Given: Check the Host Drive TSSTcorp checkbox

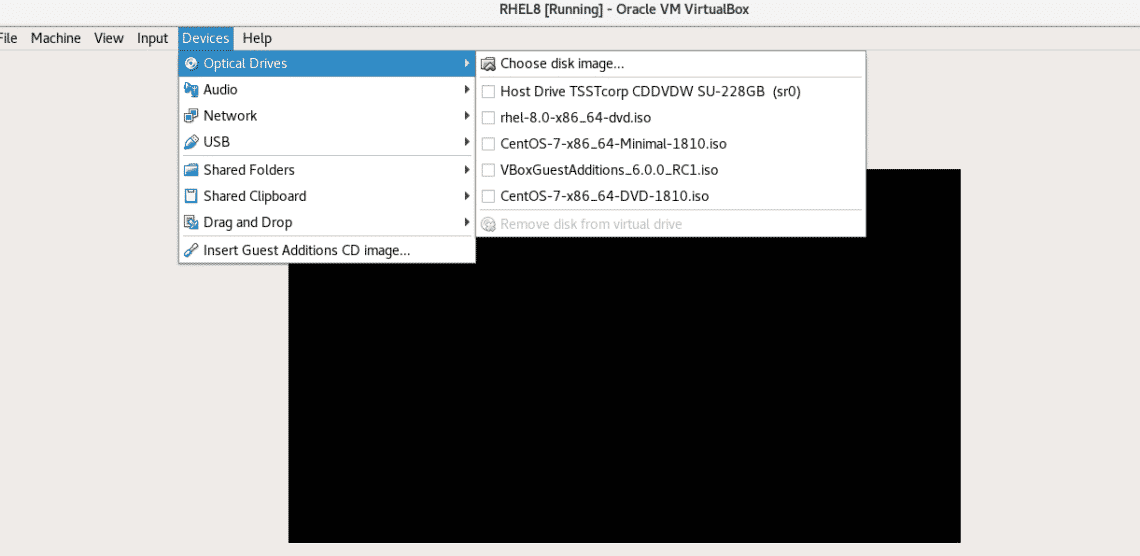Looking at the screenshot, I should coord(488,92).
